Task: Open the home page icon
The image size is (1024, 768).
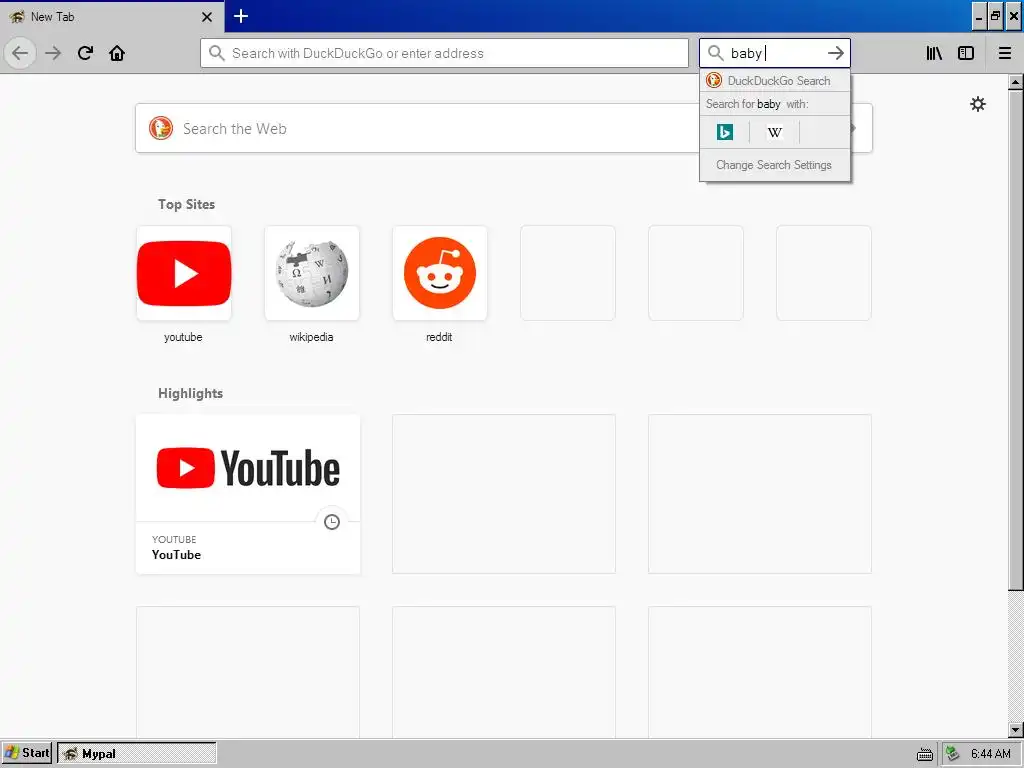Action: [117, 53]
